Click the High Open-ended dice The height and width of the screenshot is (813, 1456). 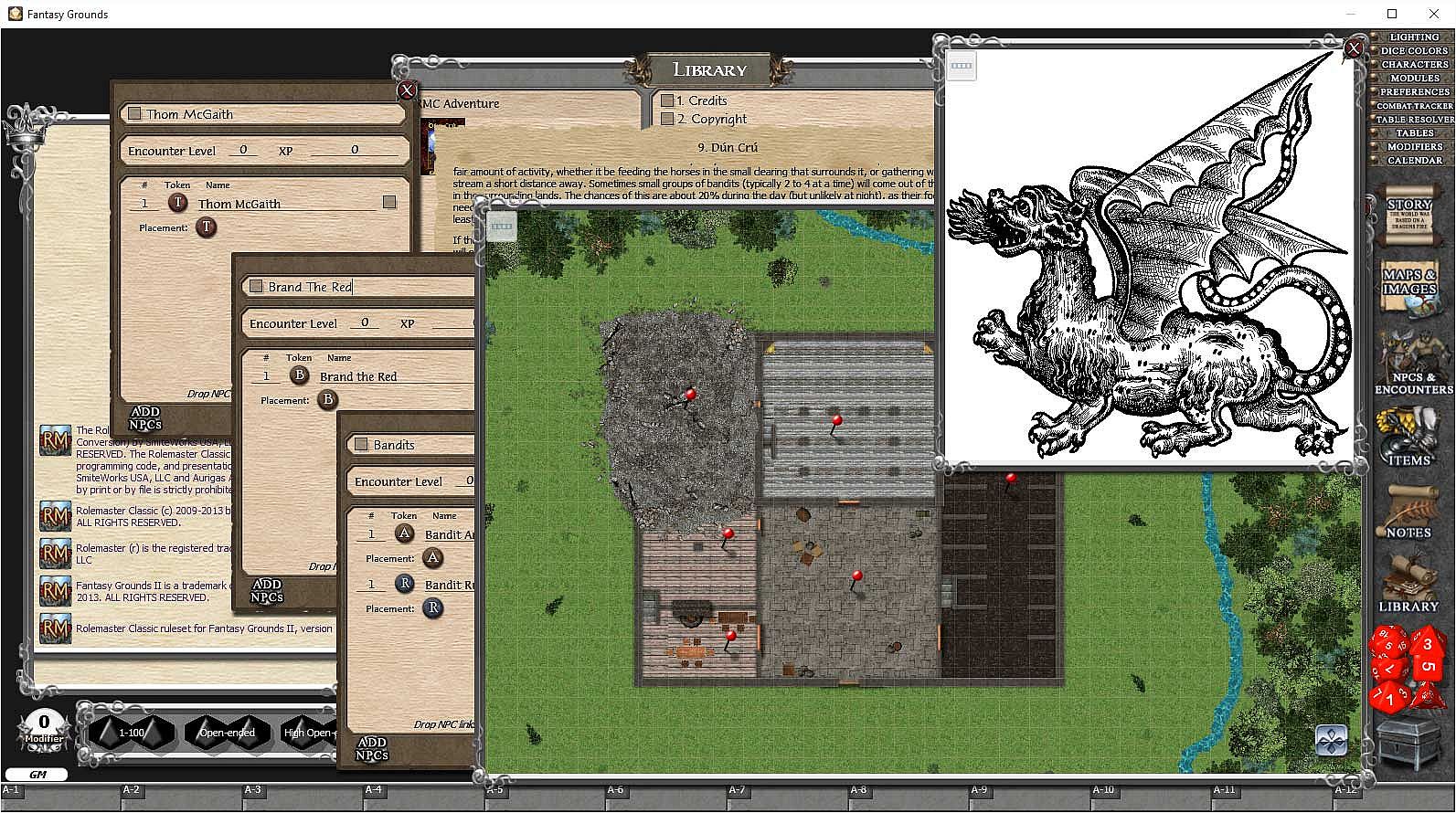coord(308,732)
